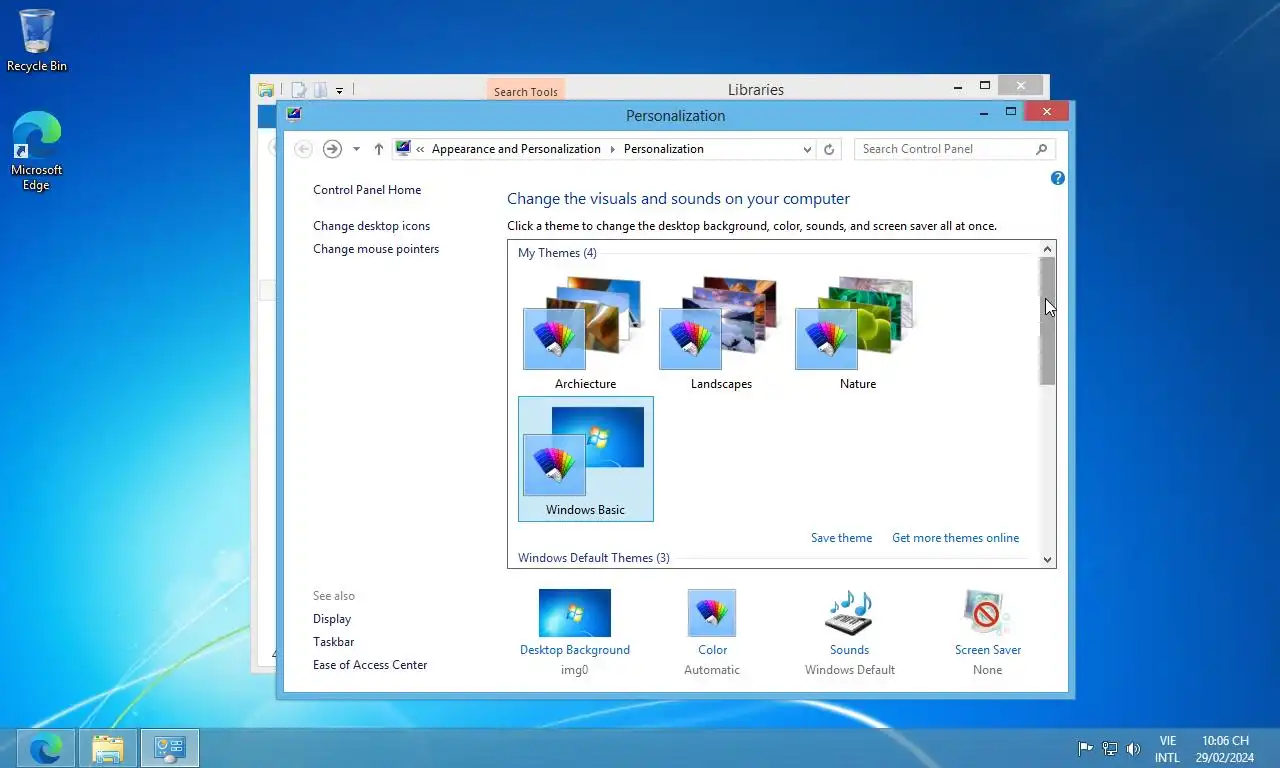Viewport: 1280px width, 768px height.
Task: Click the Save theme link
Action: tap(841, 538)
